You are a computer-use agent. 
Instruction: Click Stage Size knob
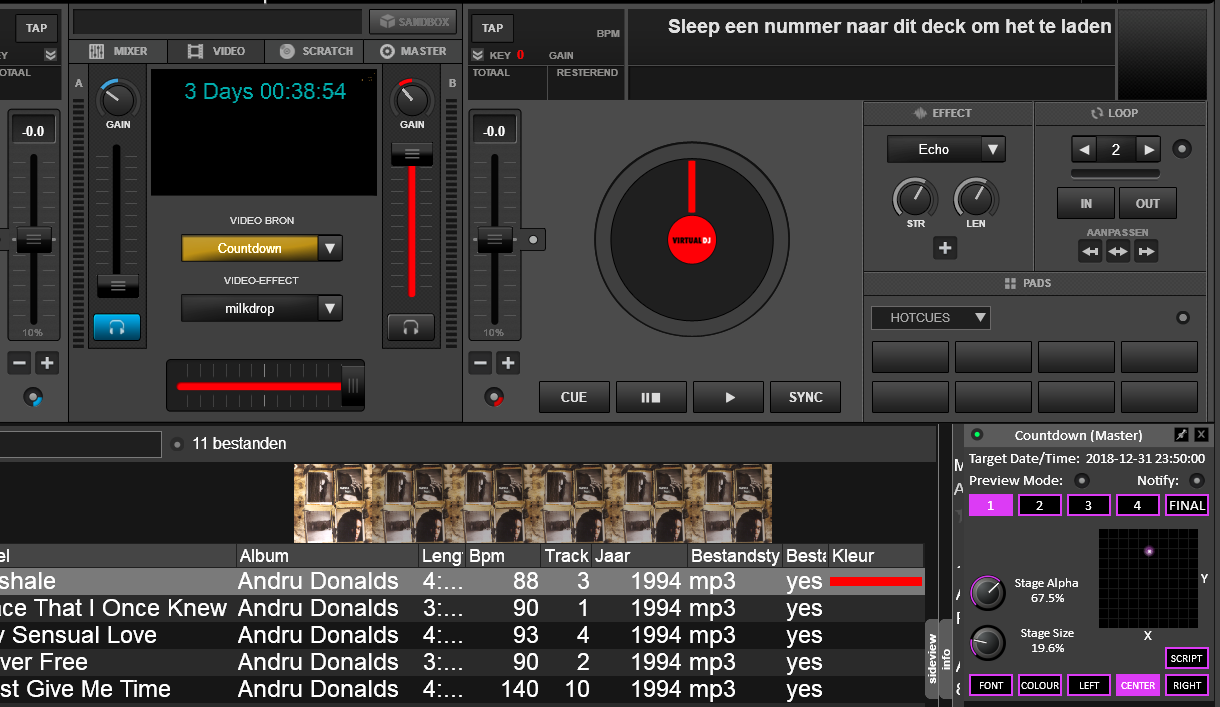tap(989, 642)
